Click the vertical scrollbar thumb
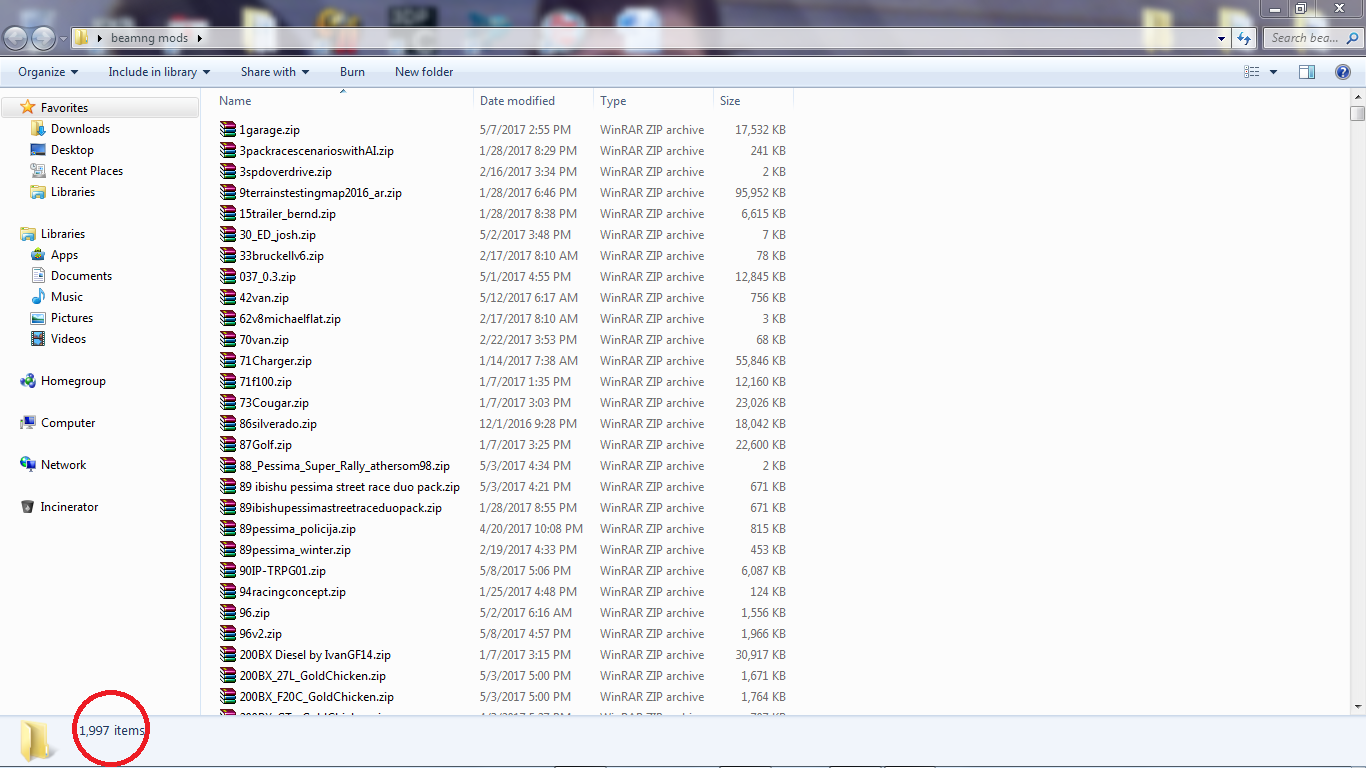This screenshot has height=768, width=1366. click(1357, 113)
